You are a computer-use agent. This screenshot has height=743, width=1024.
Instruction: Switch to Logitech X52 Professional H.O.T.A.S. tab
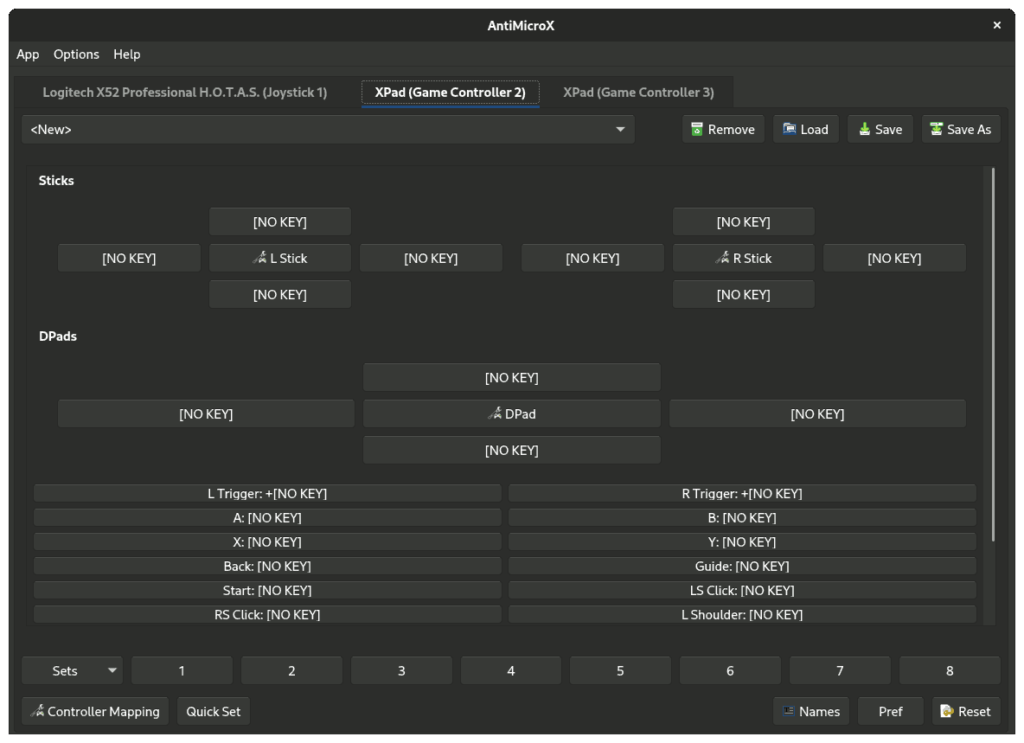coord(185,92)
